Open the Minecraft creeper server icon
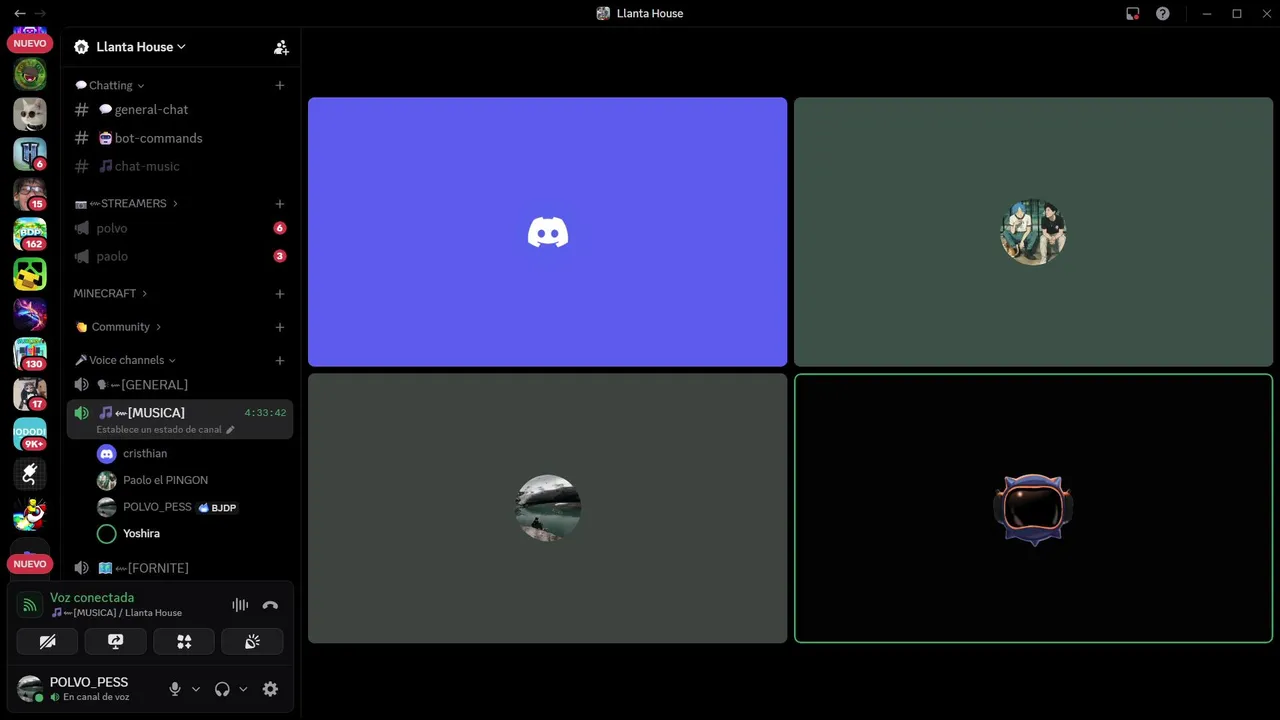1280x720 pixels. 30,274
